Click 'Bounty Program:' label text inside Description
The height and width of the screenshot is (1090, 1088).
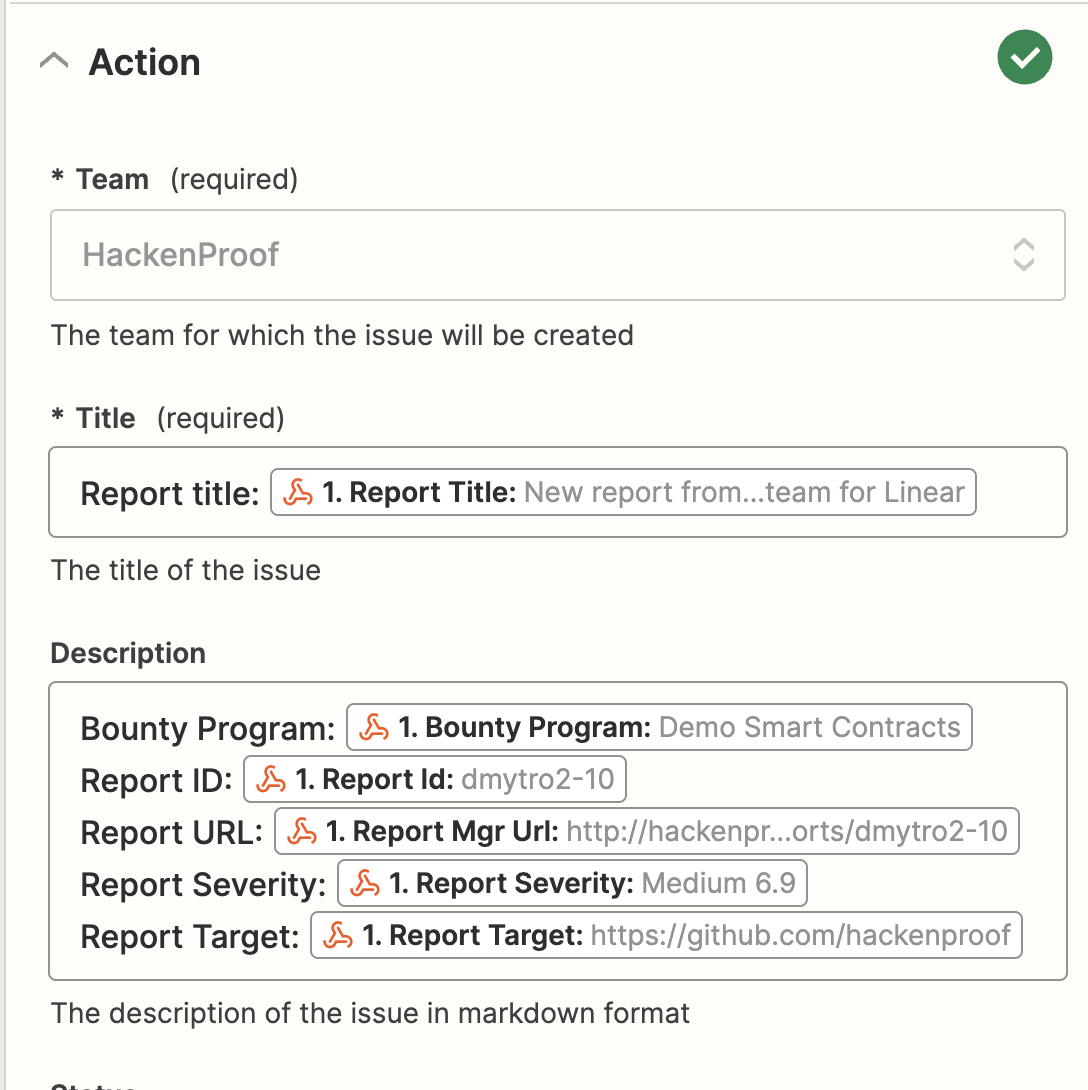[208, 729]
